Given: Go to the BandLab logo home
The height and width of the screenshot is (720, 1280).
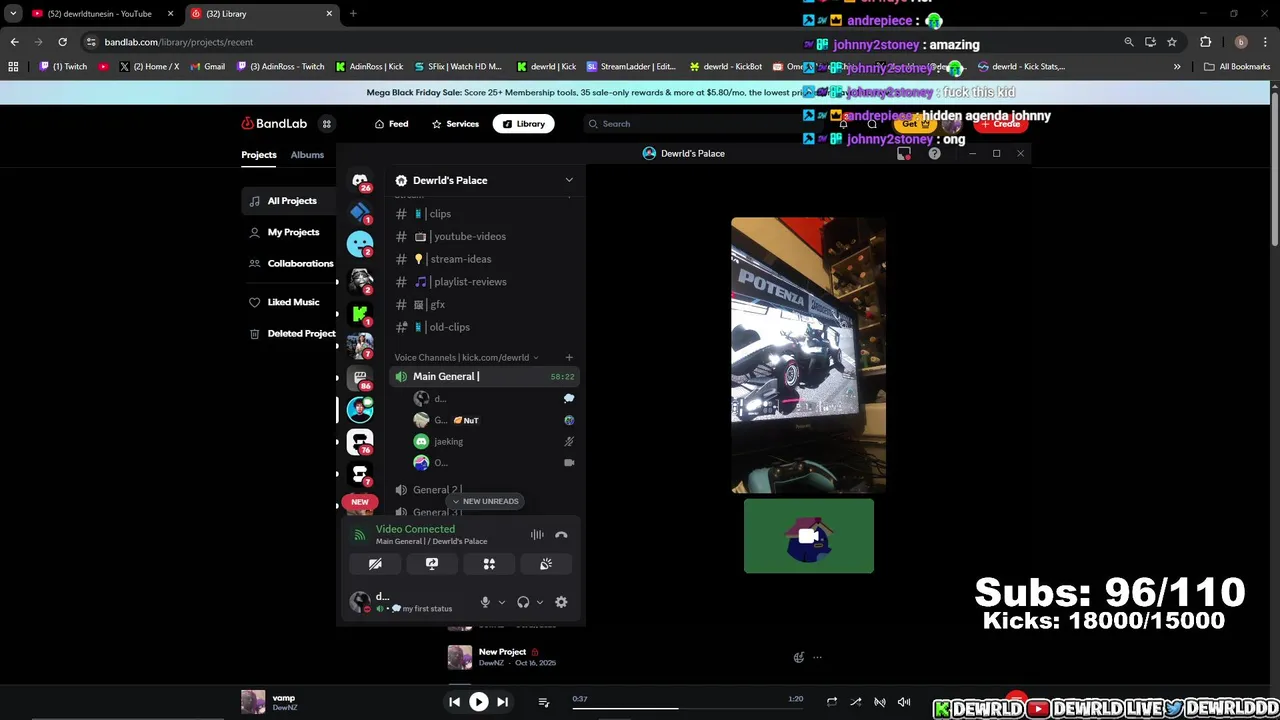Looking at the screenshot, I should (x=274, y=124).
